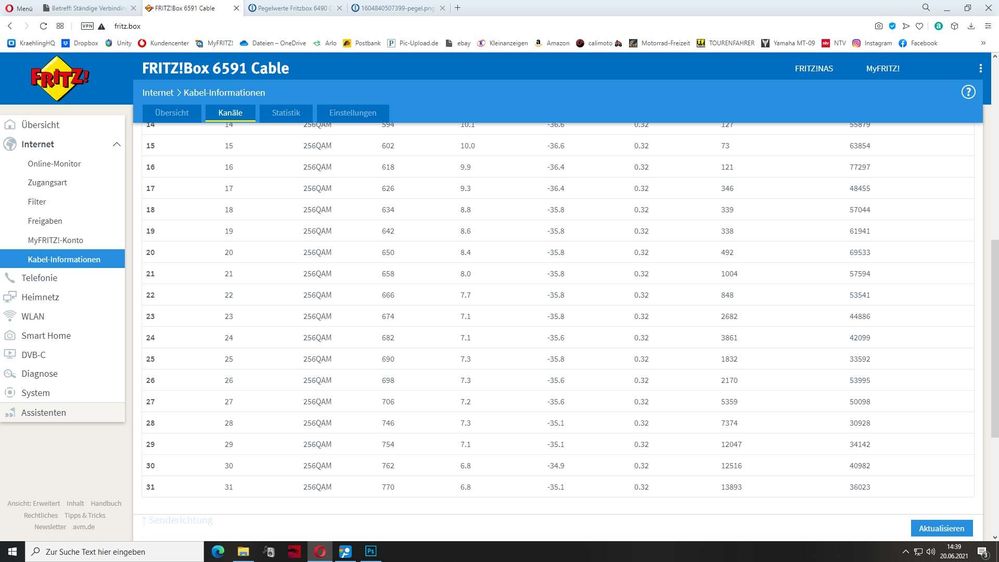Click the browser reload icon

pos(43,26)
